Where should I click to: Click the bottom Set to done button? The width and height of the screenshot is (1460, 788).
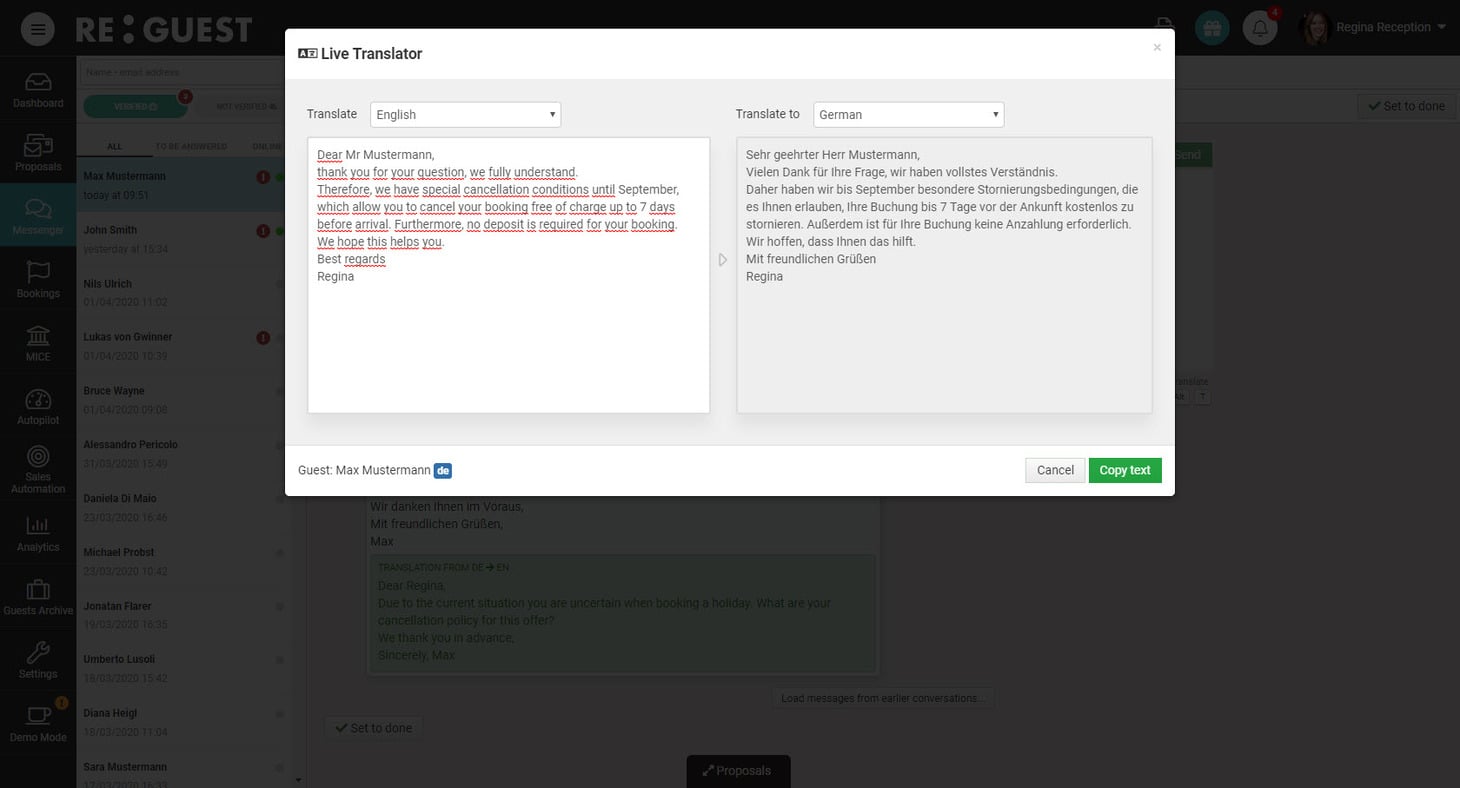pos(373,728)
